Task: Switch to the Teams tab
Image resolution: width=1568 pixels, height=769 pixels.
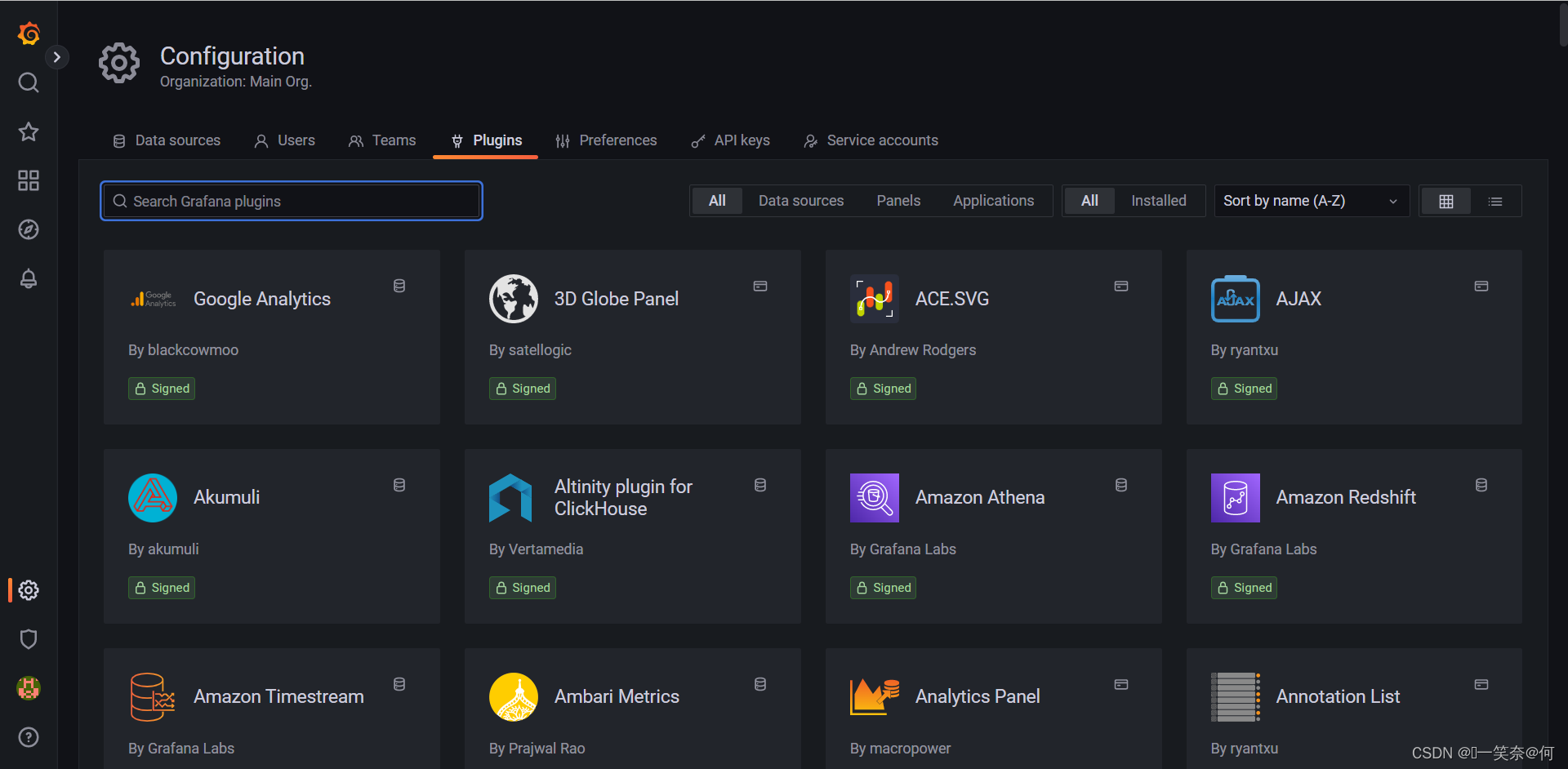Action: point(382,140)
